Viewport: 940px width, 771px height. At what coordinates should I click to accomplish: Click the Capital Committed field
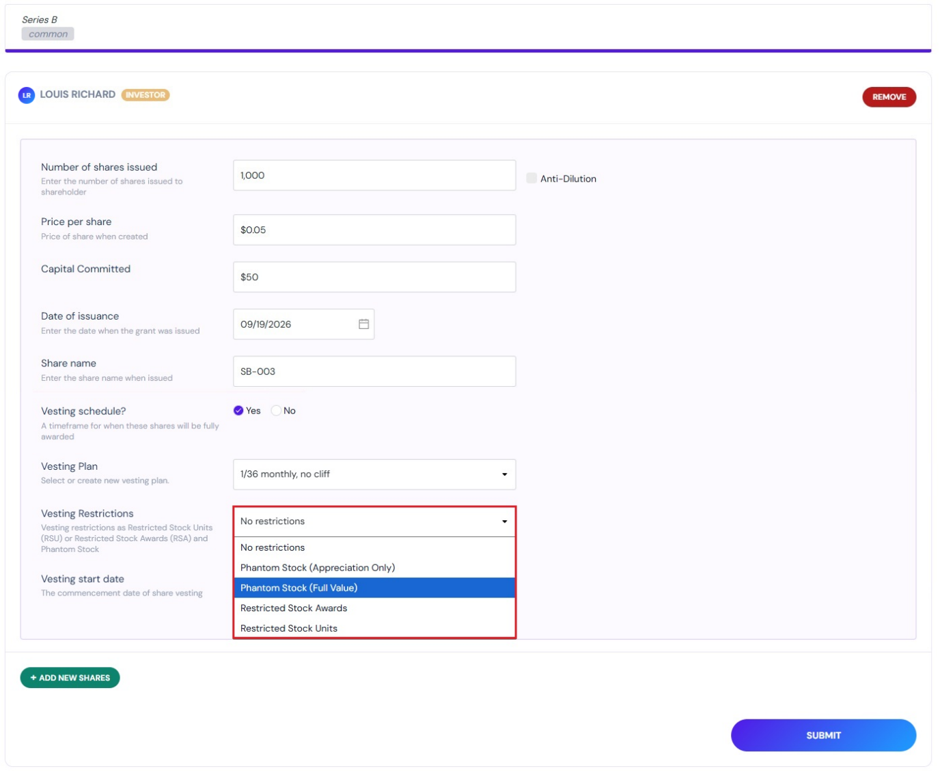tap(375, 277)
